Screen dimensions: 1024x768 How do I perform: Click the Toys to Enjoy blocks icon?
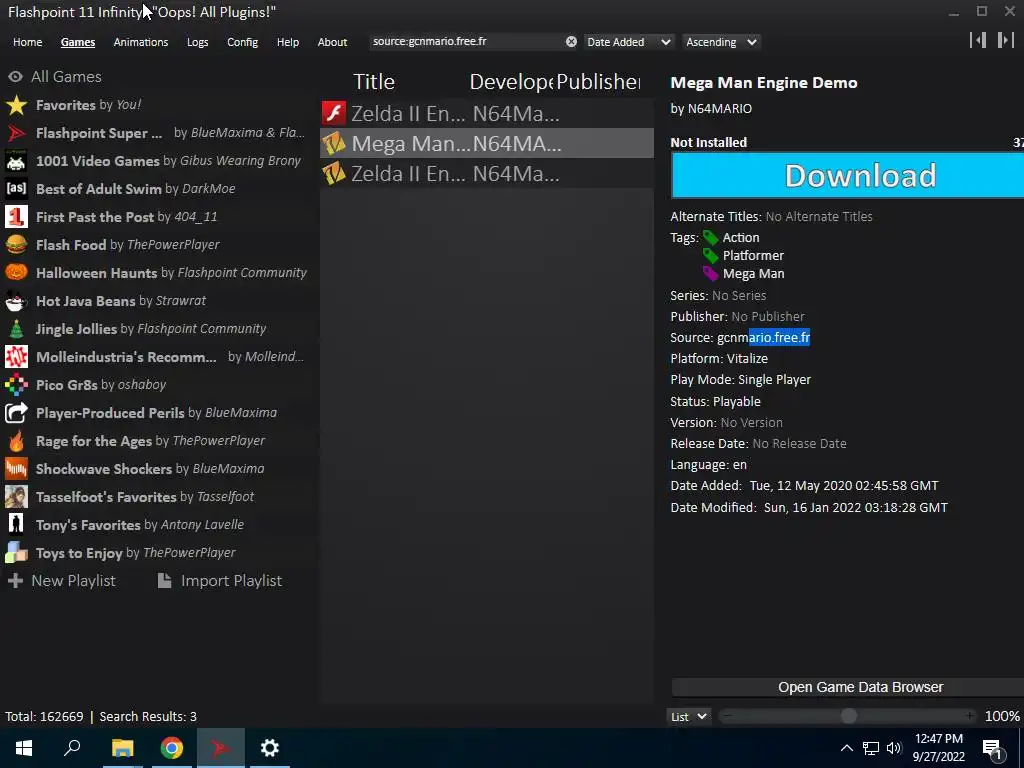pyautogui.click(x=16, y=553)
